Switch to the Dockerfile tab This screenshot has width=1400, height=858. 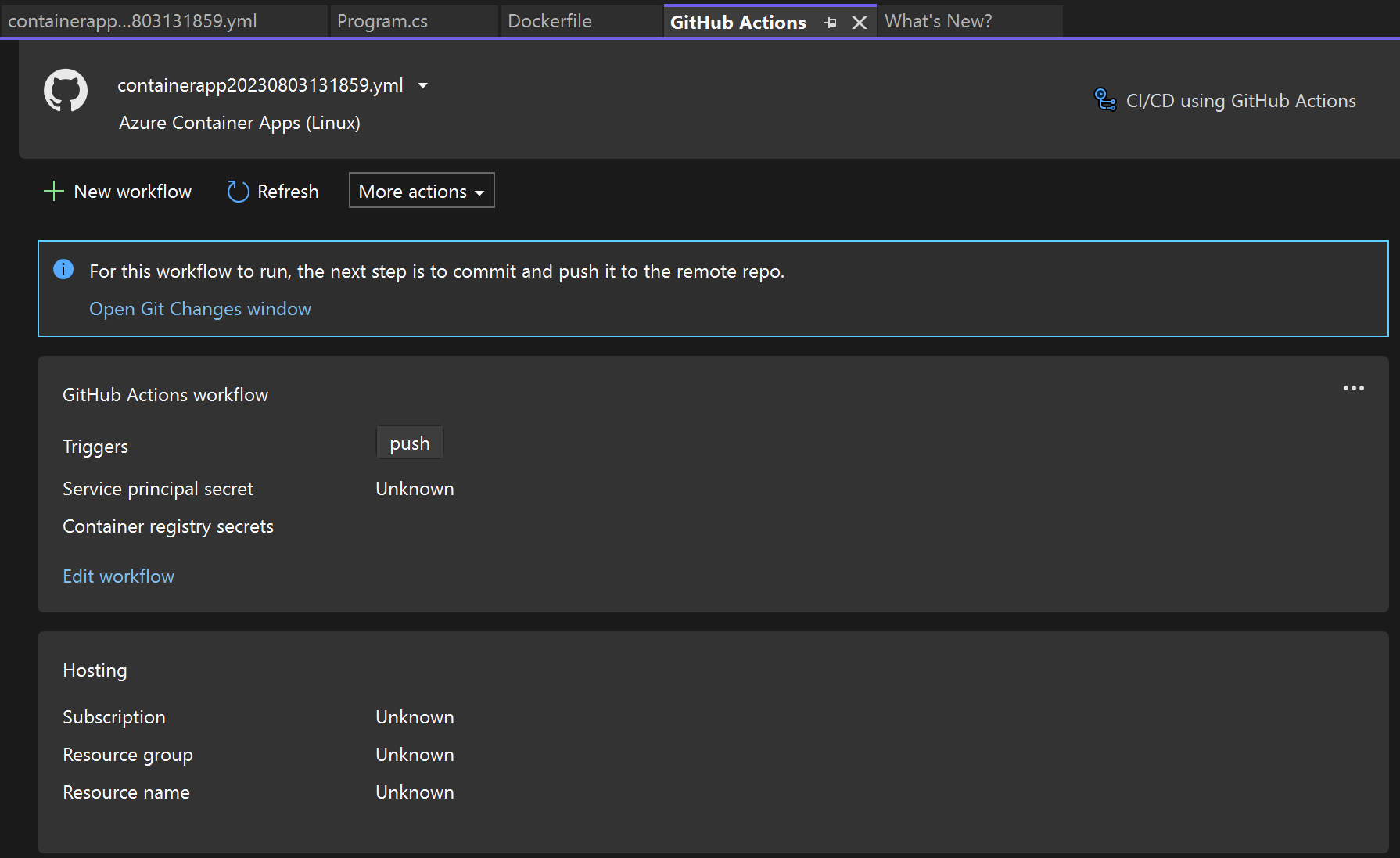pyautogui.click(x=549, y=21)
